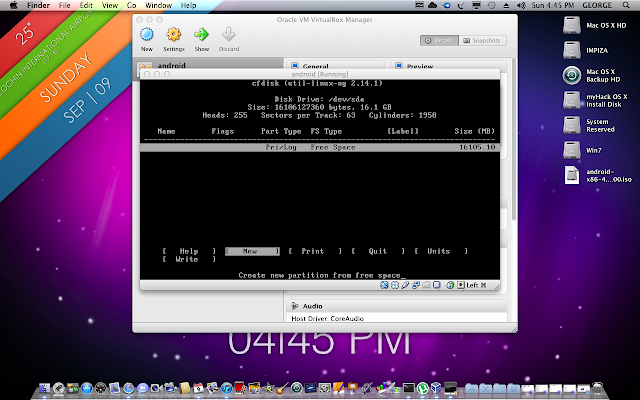Viewport: 640px width, 400px height.
Task: Click the clock Sun 4:45 PM
Action: (553, 5)
